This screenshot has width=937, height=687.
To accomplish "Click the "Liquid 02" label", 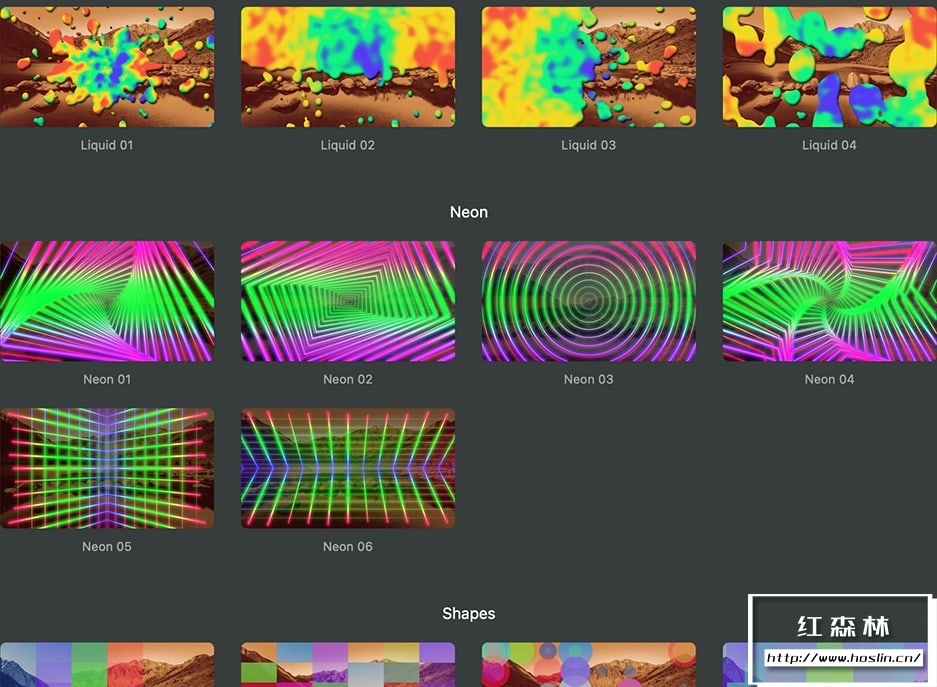I will point(348,145).
